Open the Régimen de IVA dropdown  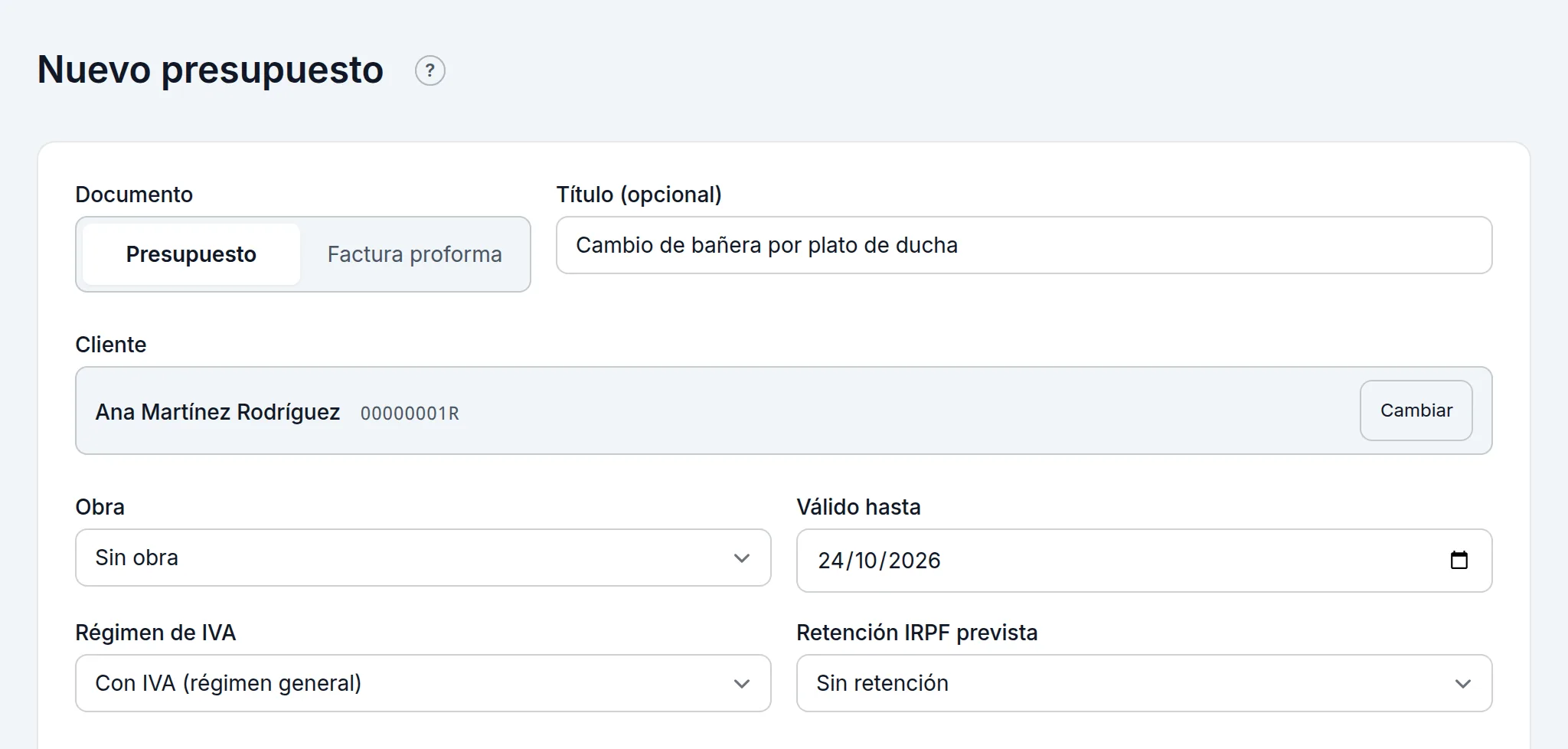[423, 683]
